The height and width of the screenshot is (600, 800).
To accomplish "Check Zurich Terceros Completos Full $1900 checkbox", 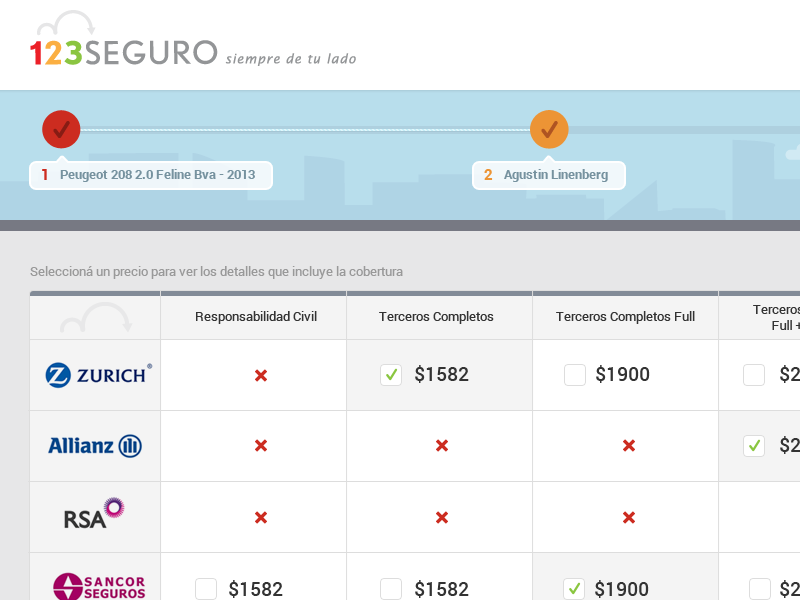I will point(575,375).
